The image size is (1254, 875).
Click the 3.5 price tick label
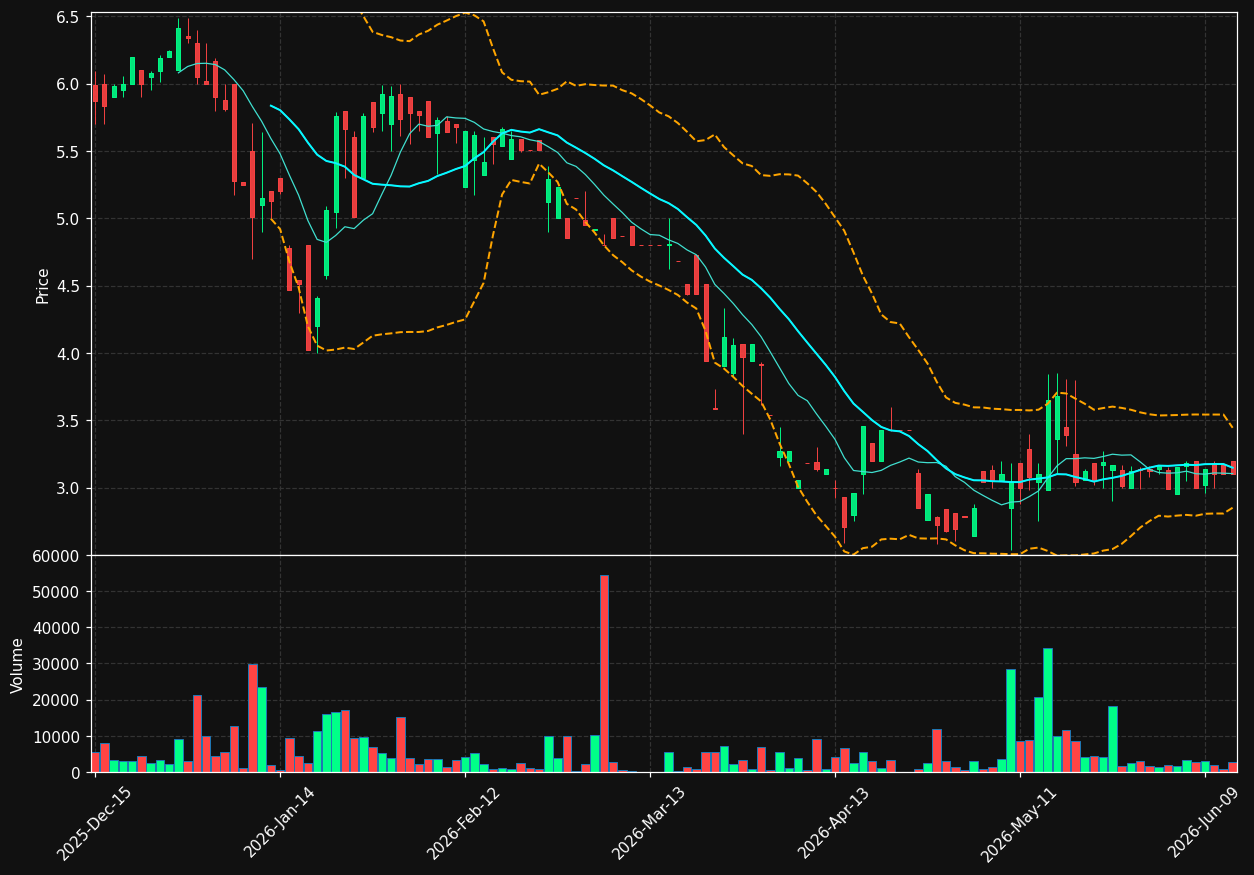tap(70, 421)
